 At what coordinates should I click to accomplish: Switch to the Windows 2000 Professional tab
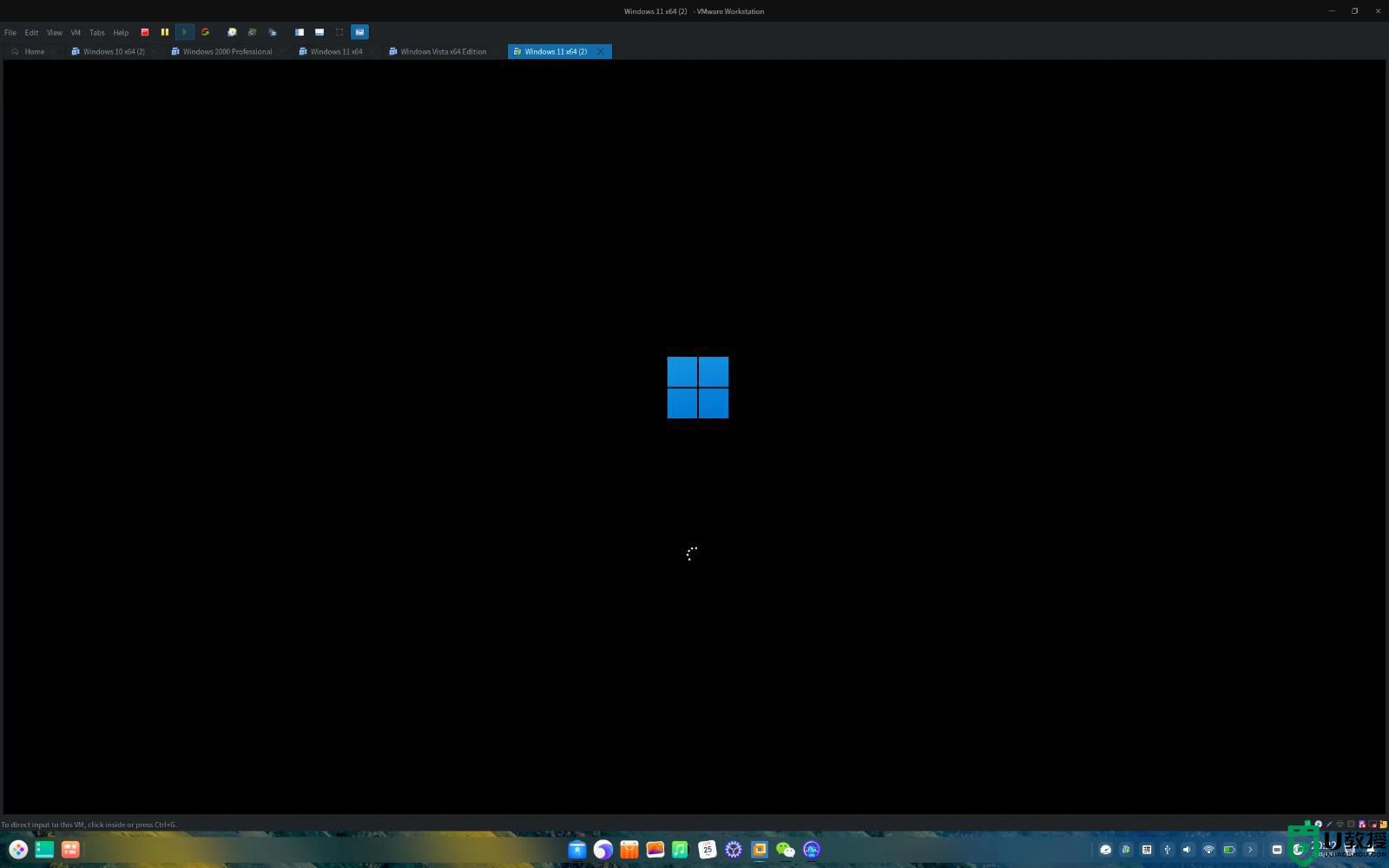pos(227,51)
